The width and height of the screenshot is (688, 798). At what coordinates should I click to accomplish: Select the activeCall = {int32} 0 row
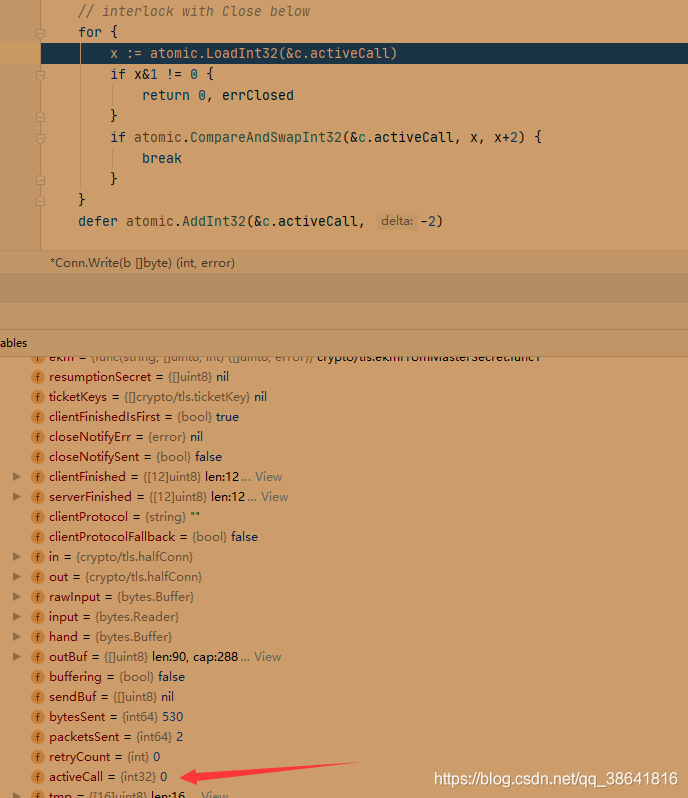click(x=344, y=777)
